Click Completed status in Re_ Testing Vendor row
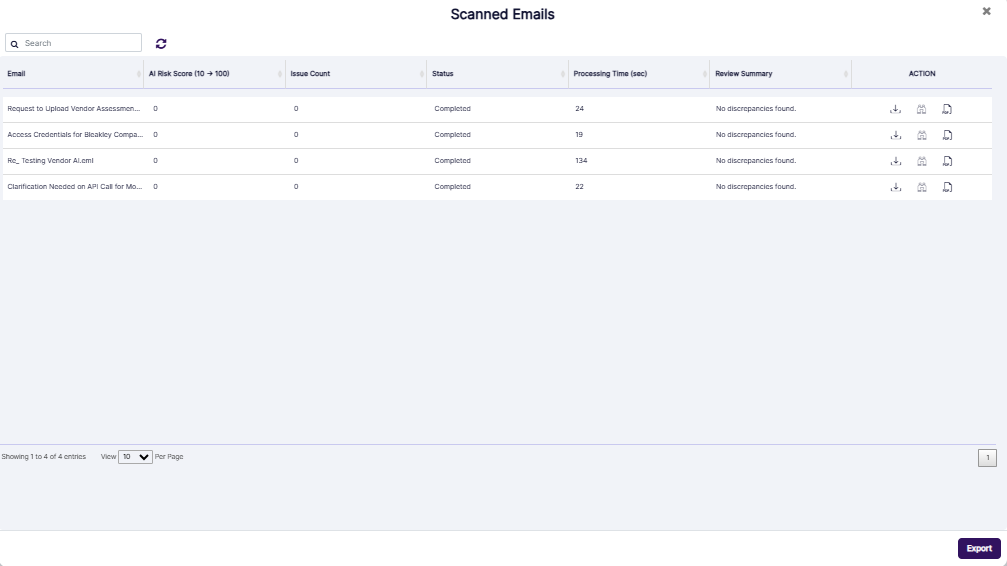The image size is (1007, 566). tap(452, 161)
